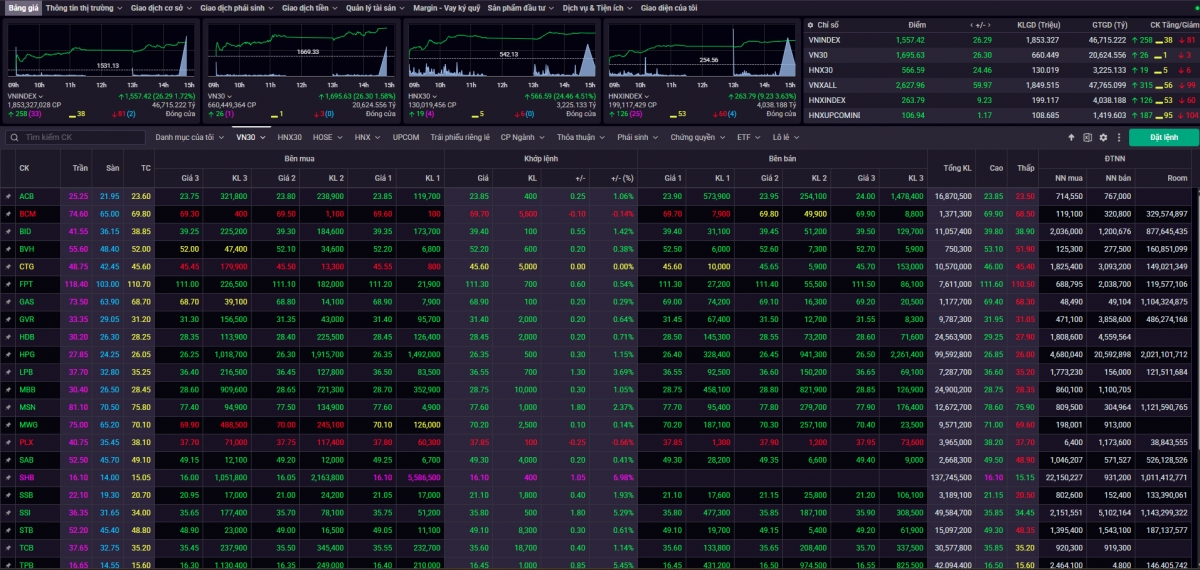Pin the SHB stock row
Image resolution: width=1200 pixels, height=570 pixels.
click(7, 477)
